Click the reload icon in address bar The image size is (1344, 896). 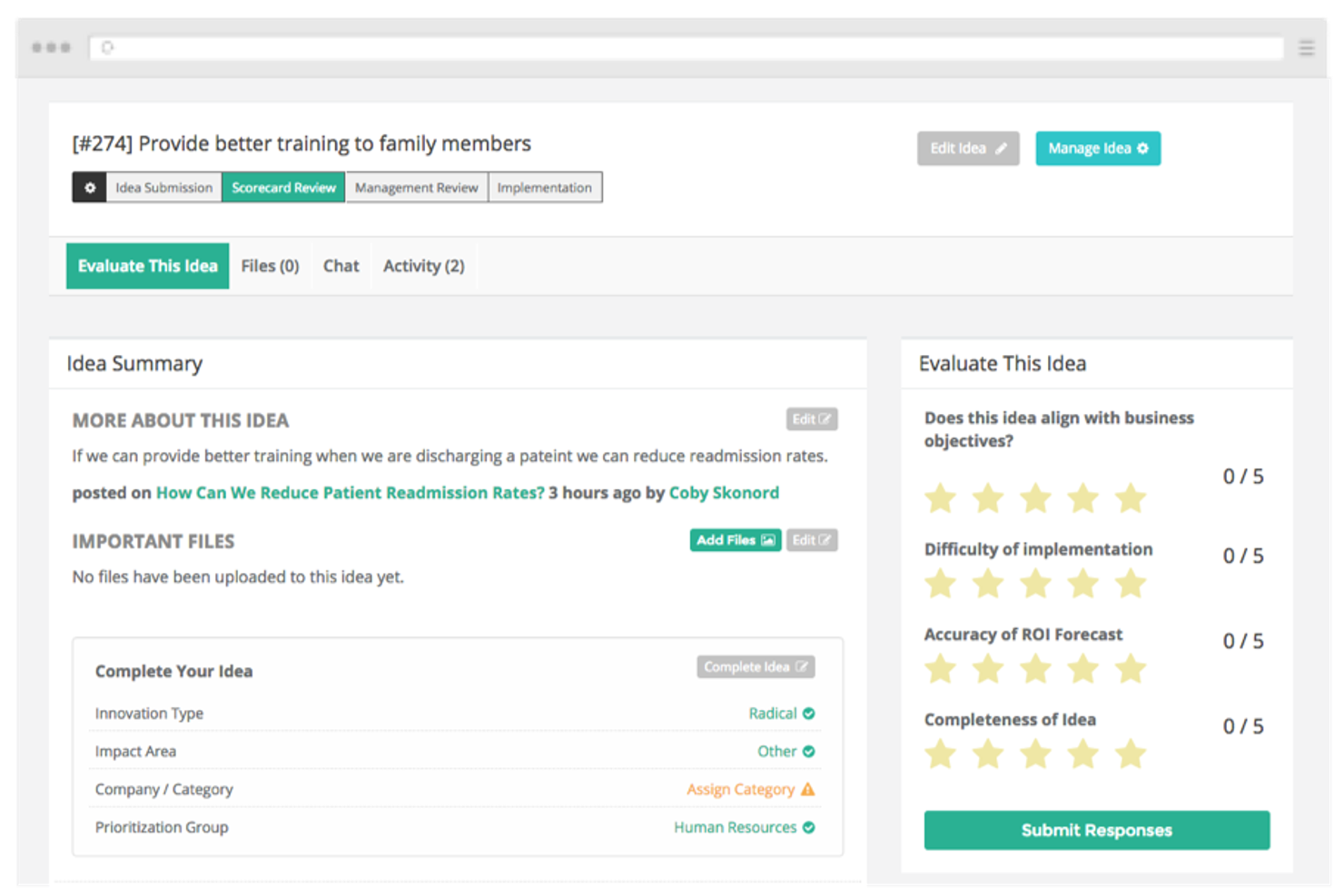pyautogui.click(x=107, y=48)
